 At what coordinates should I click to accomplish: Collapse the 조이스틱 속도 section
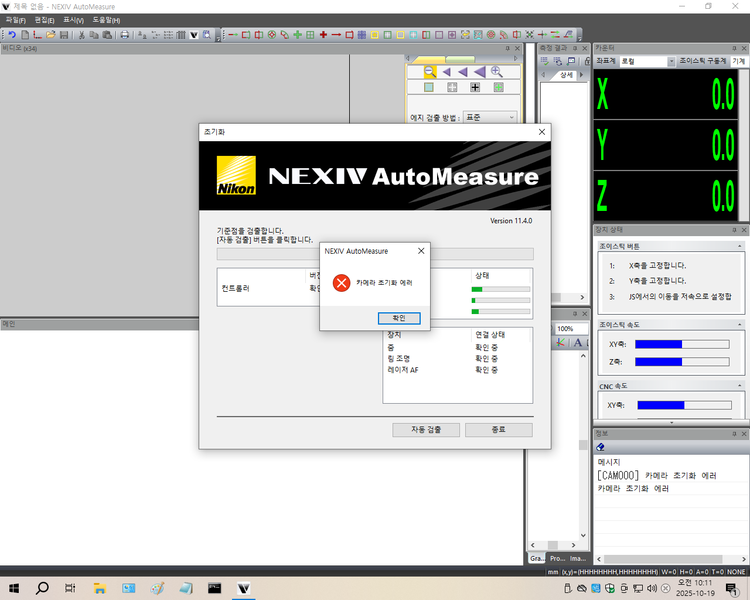(x=739, y=325)
